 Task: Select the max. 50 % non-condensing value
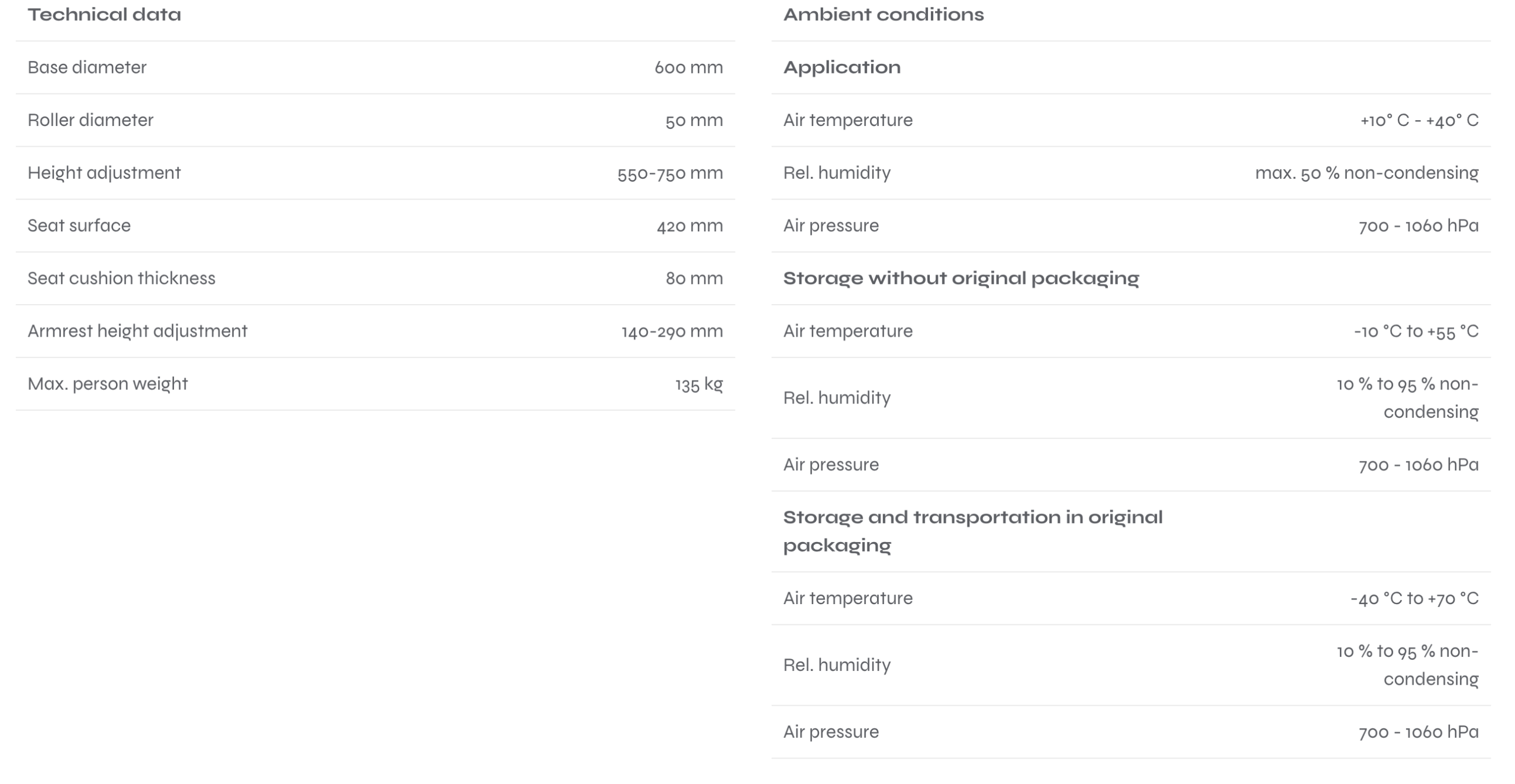click(x=1366, y=173)
